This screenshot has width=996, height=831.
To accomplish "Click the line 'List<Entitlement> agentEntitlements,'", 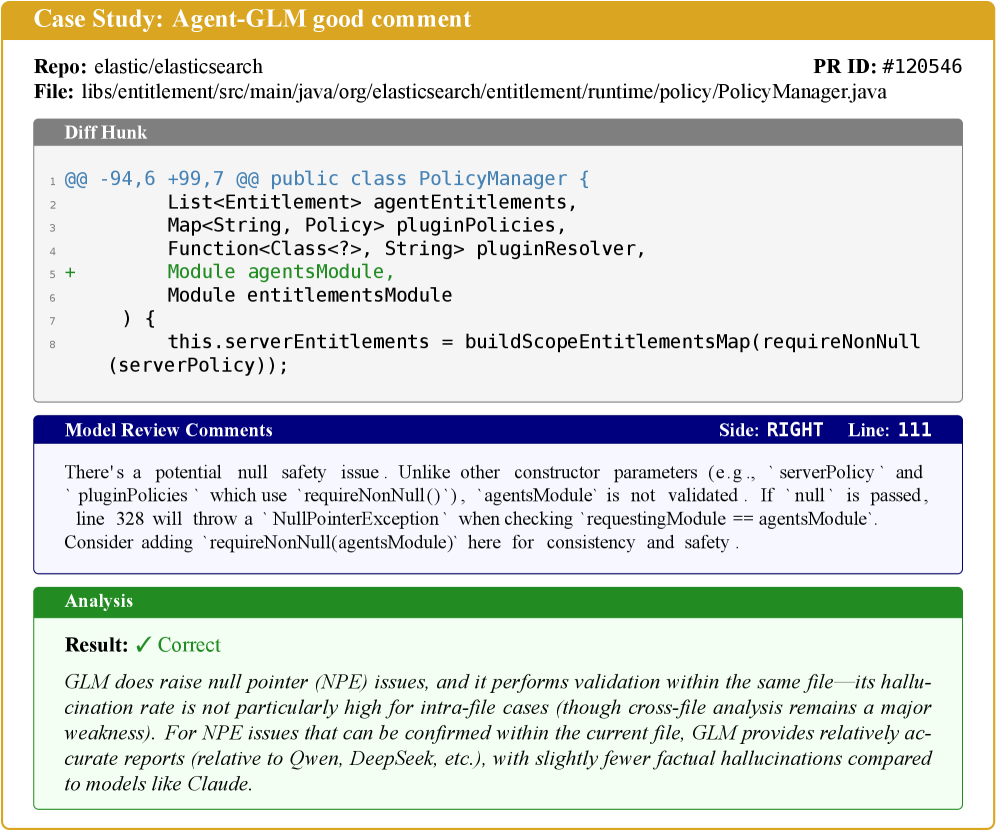I will (x=372, y=202).
